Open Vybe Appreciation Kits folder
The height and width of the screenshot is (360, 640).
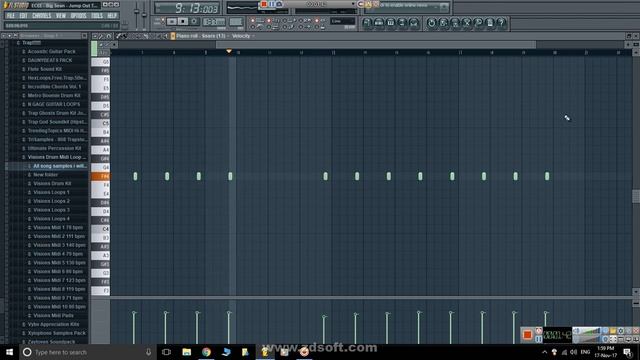pyautogui.click(x=53, y=324)
